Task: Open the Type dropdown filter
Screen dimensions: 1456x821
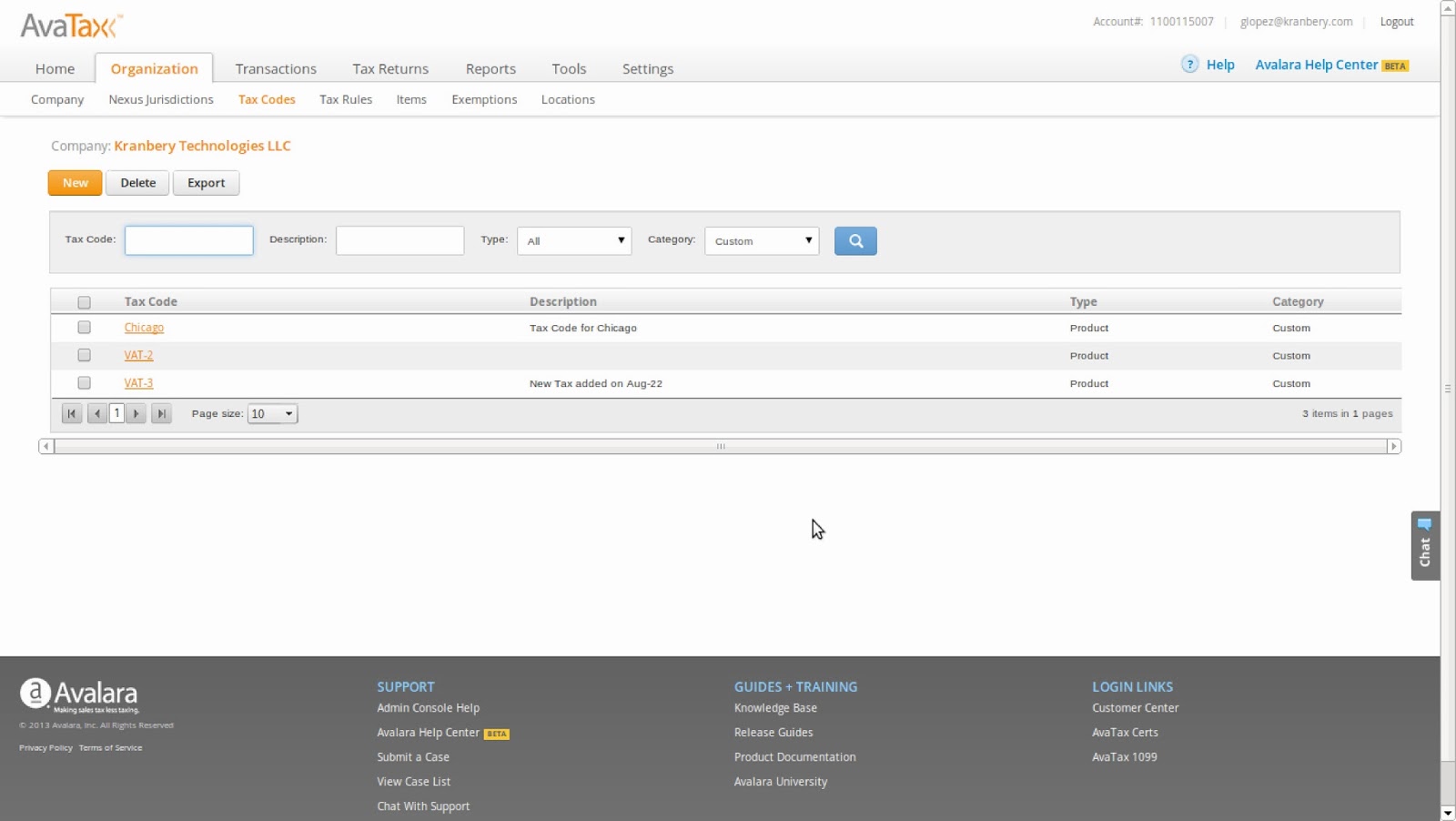Action: pyautogui.click(x=574, y=241)
